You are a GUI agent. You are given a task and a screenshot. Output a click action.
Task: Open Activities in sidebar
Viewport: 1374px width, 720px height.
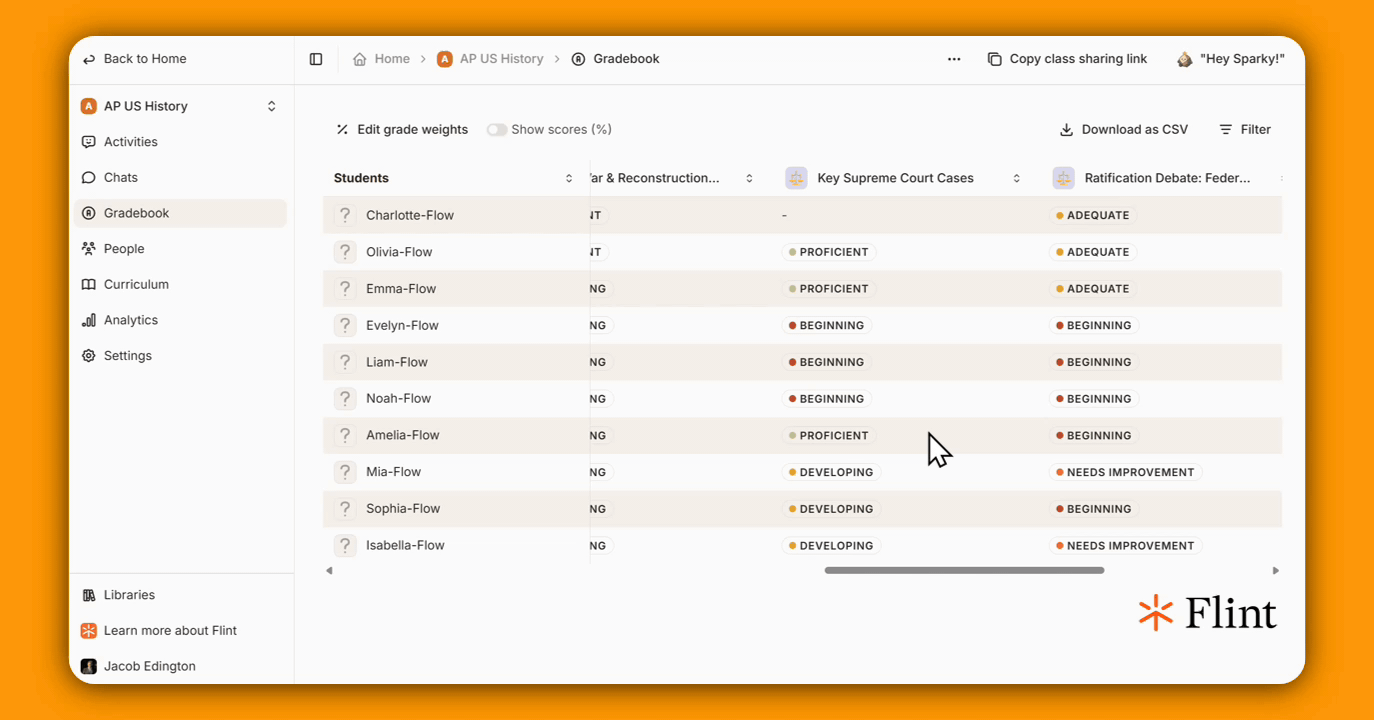coord(180,142)
